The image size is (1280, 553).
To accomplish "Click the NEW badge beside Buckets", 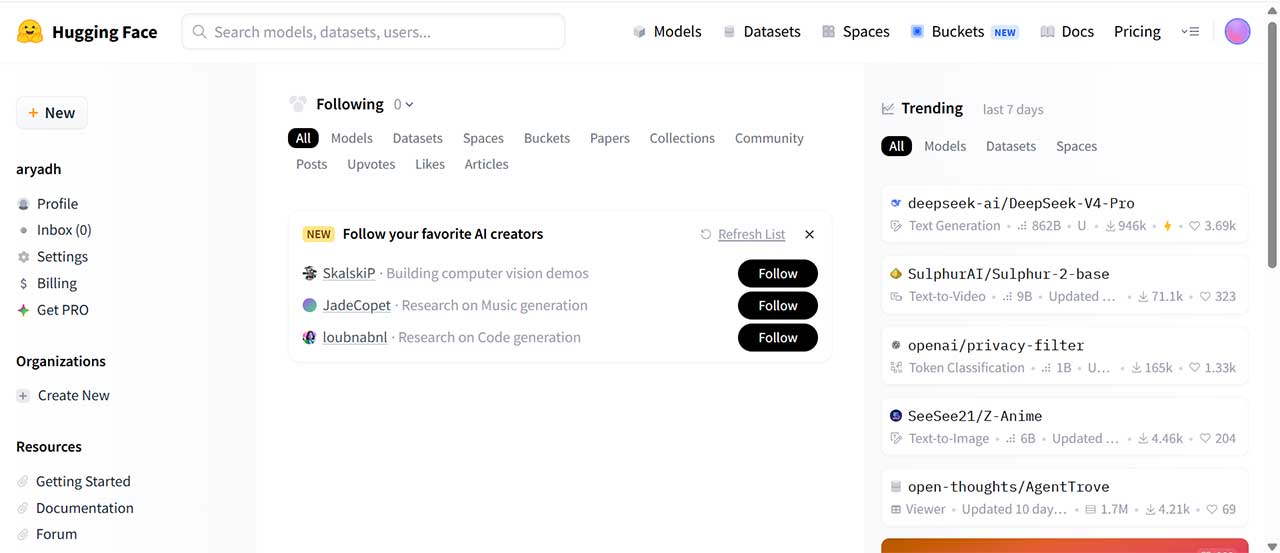I will click(x=1005, y=32).
